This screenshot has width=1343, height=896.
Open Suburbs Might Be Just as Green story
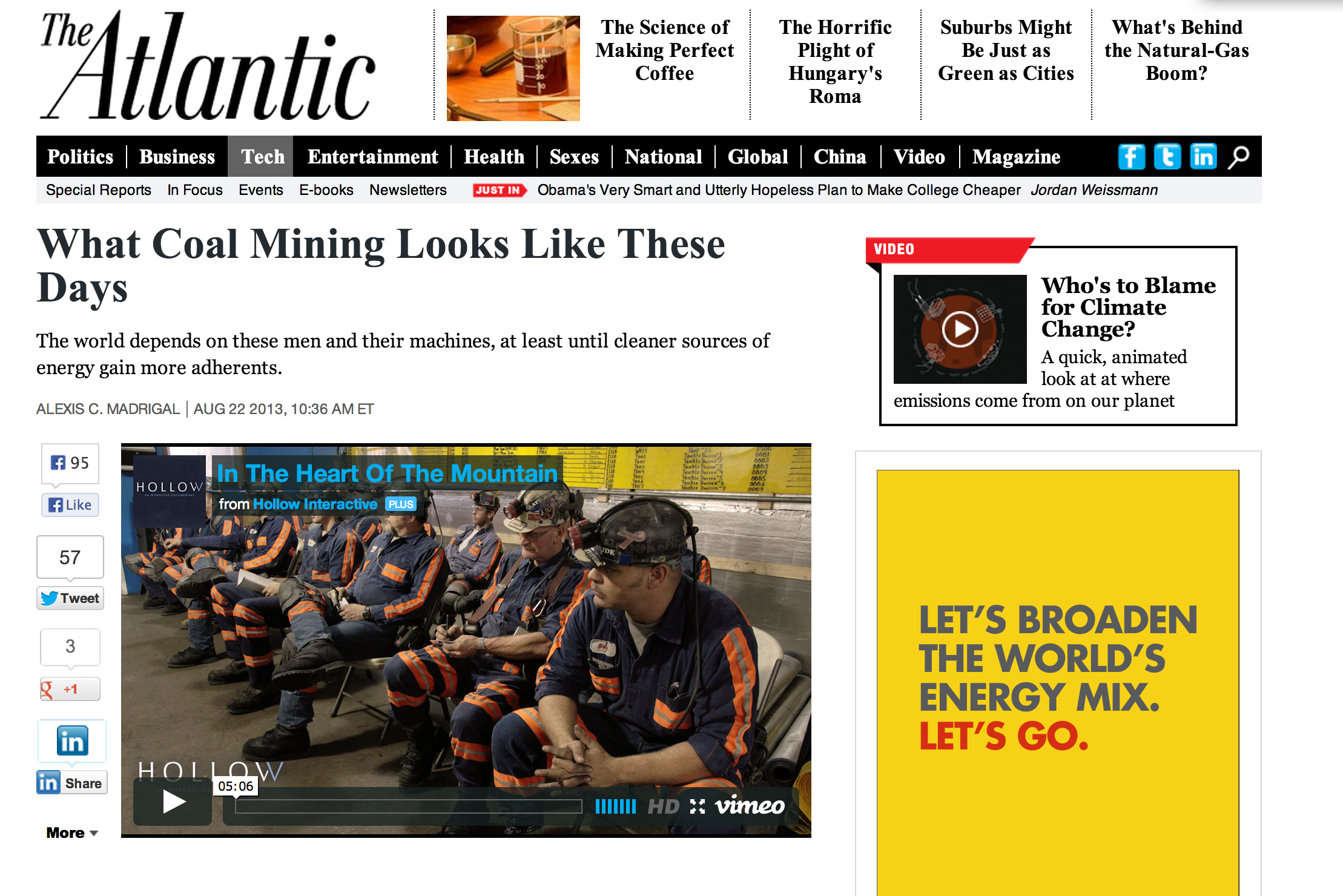coord(1006,50)
